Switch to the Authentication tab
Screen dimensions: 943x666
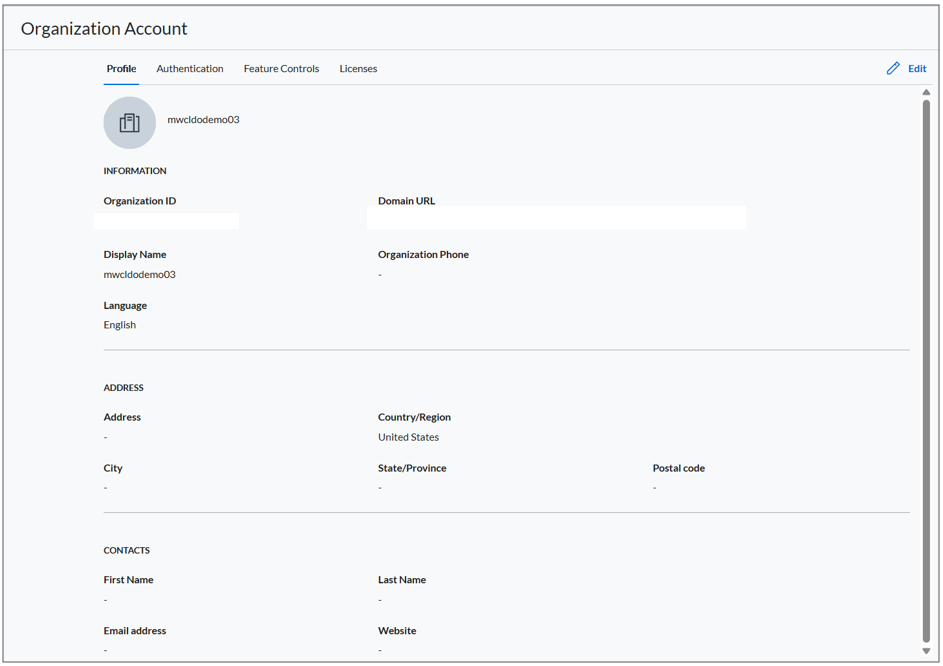point(189,69)
